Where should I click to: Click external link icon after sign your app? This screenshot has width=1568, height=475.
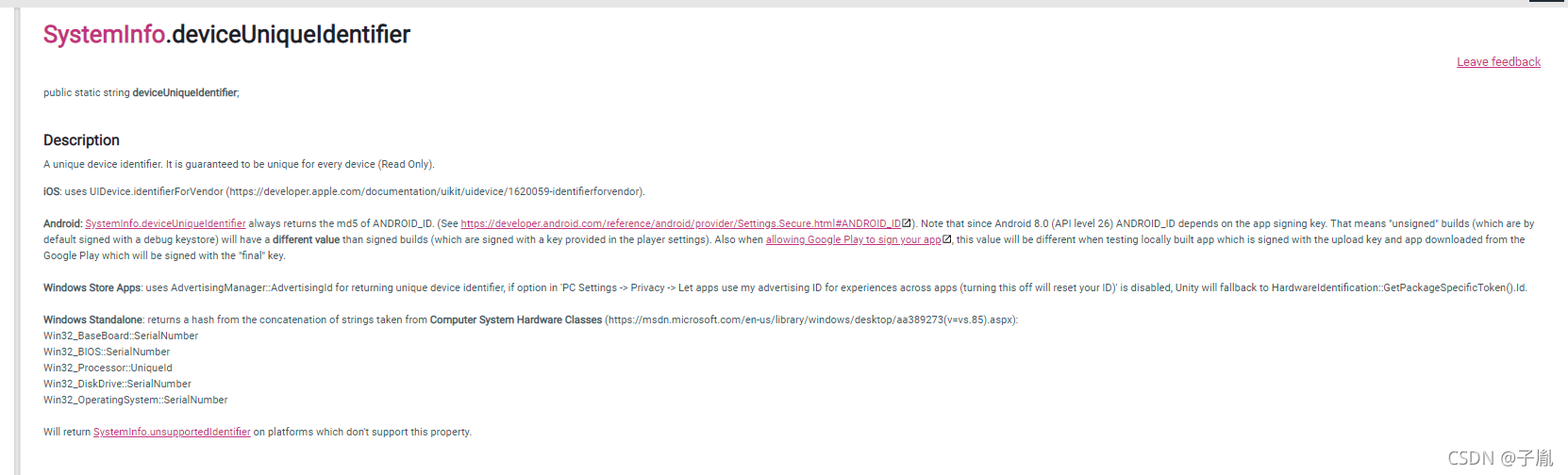click(x=947, y=239)
